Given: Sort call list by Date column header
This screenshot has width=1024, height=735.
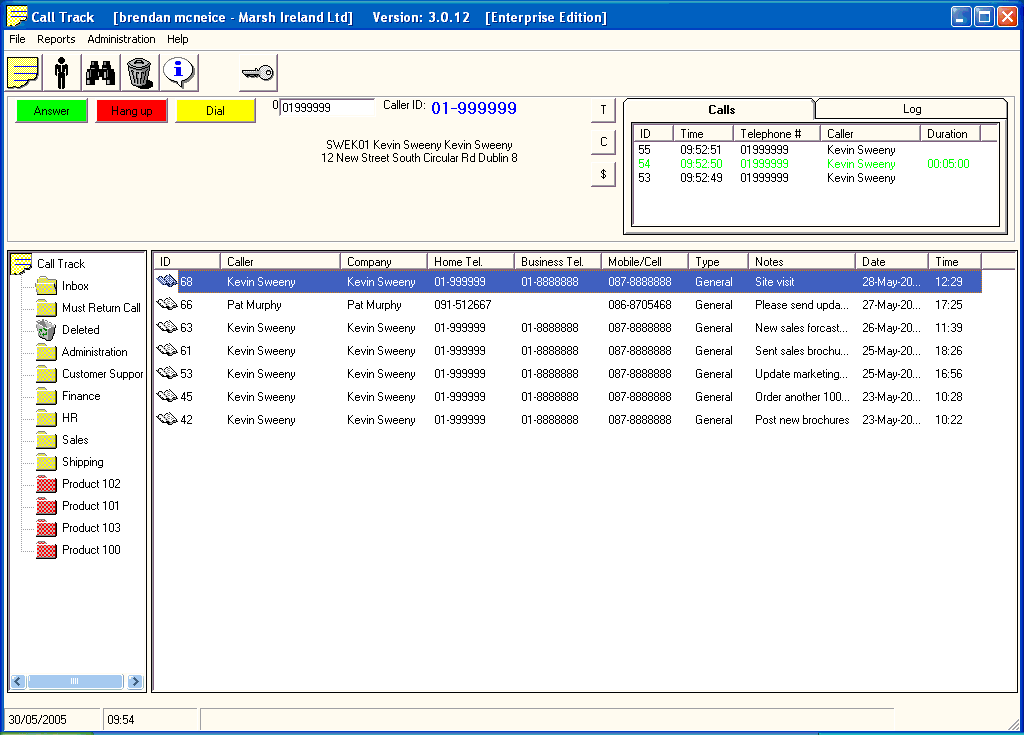Looking at the screenshot, I should coord(891,261).
